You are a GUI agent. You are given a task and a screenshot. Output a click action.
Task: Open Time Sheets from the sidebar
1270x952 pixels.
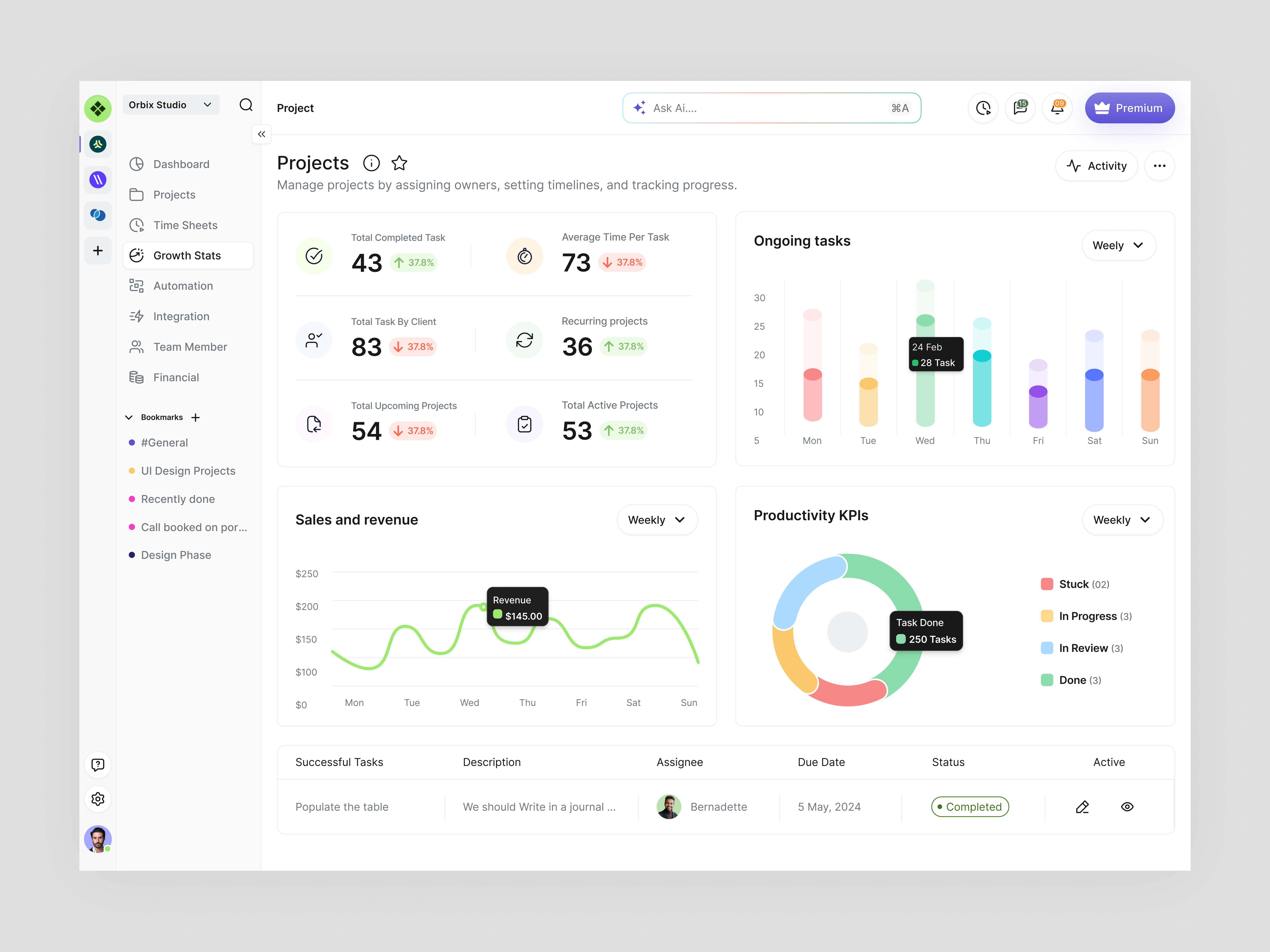pos(185,225)
